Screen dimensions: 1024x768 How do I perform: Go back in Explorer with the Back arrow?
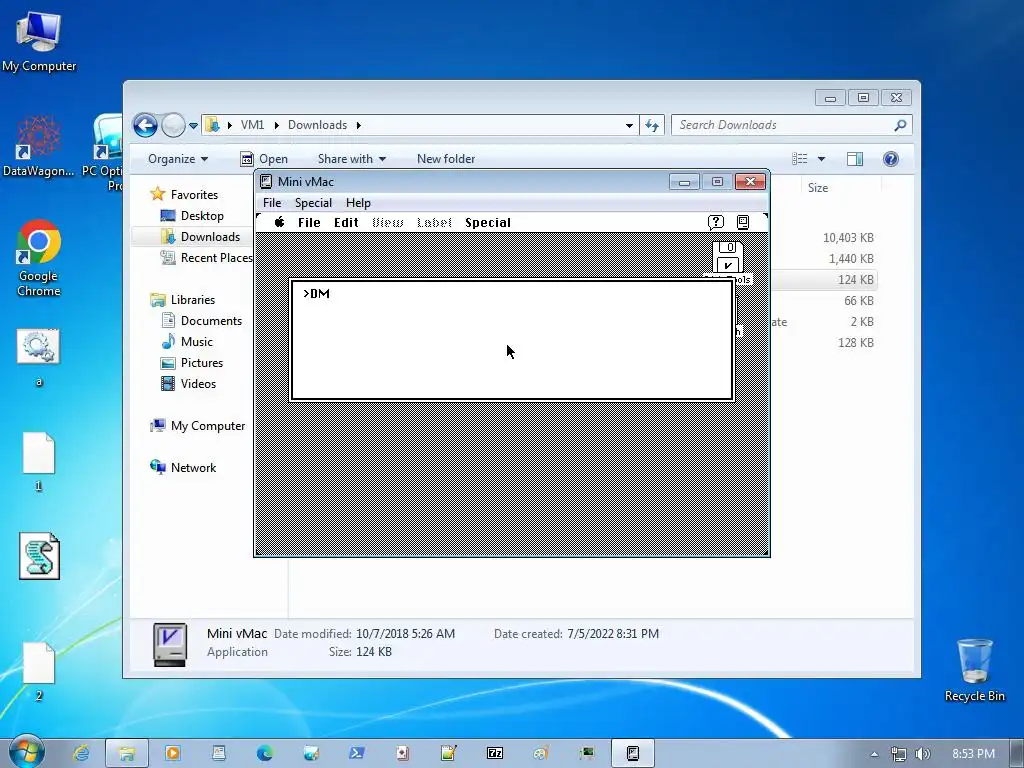tap(145, 125)
